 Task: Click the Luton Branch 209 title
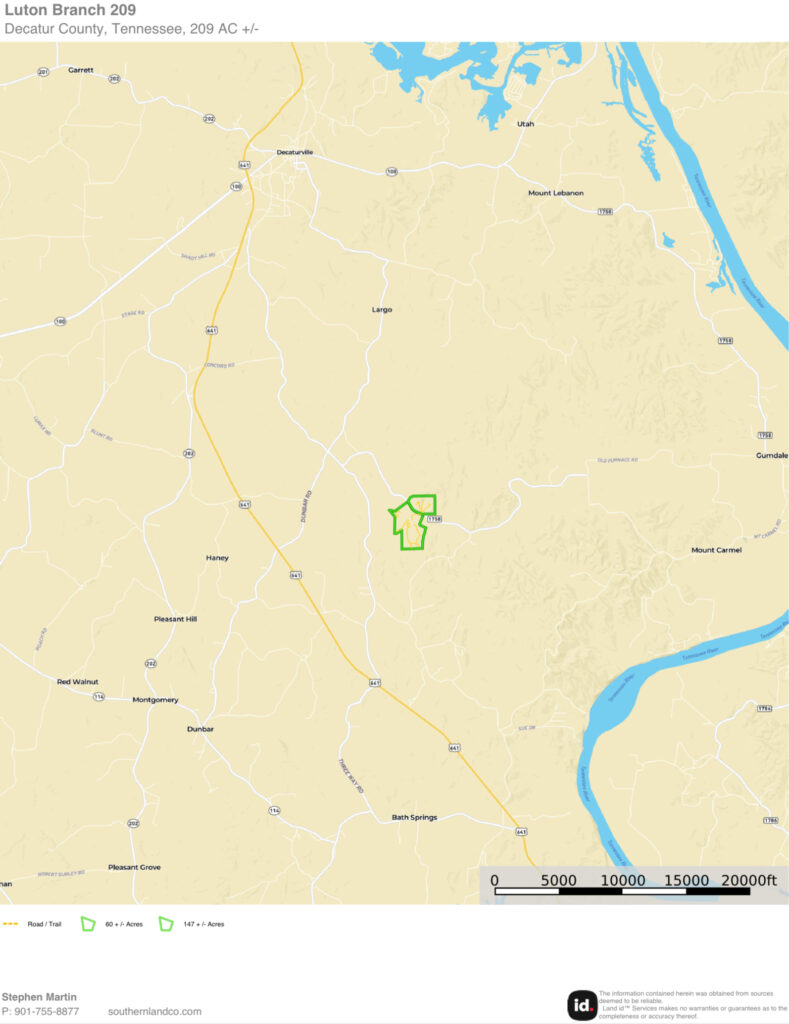(x=71, y=10)
